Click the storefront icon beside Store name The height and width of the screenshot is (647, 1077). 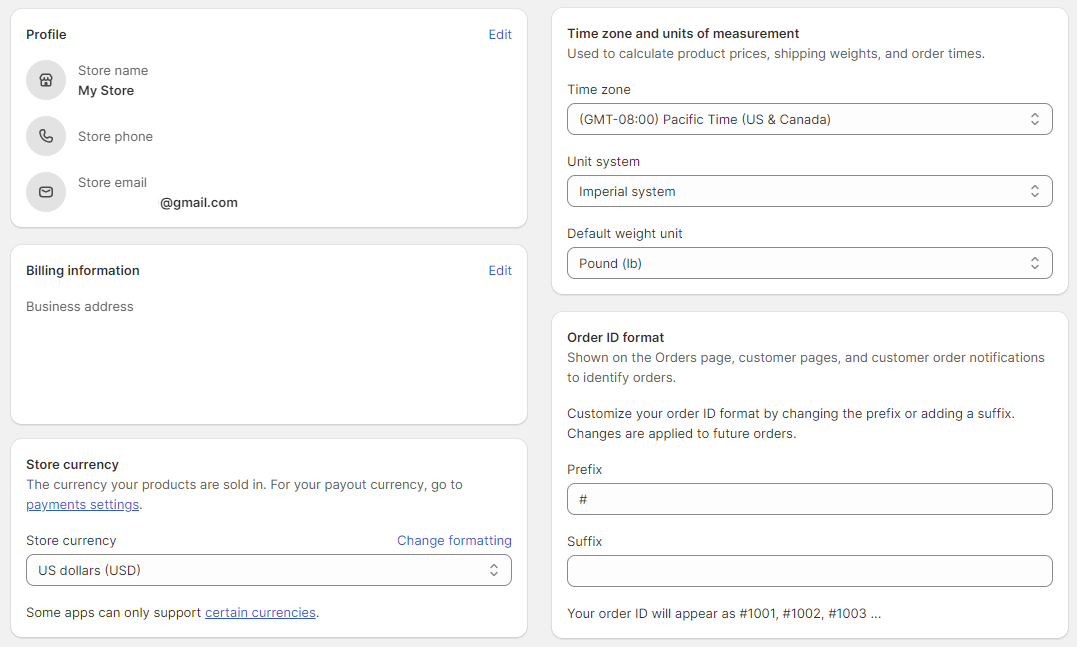(x=46, y=80)
